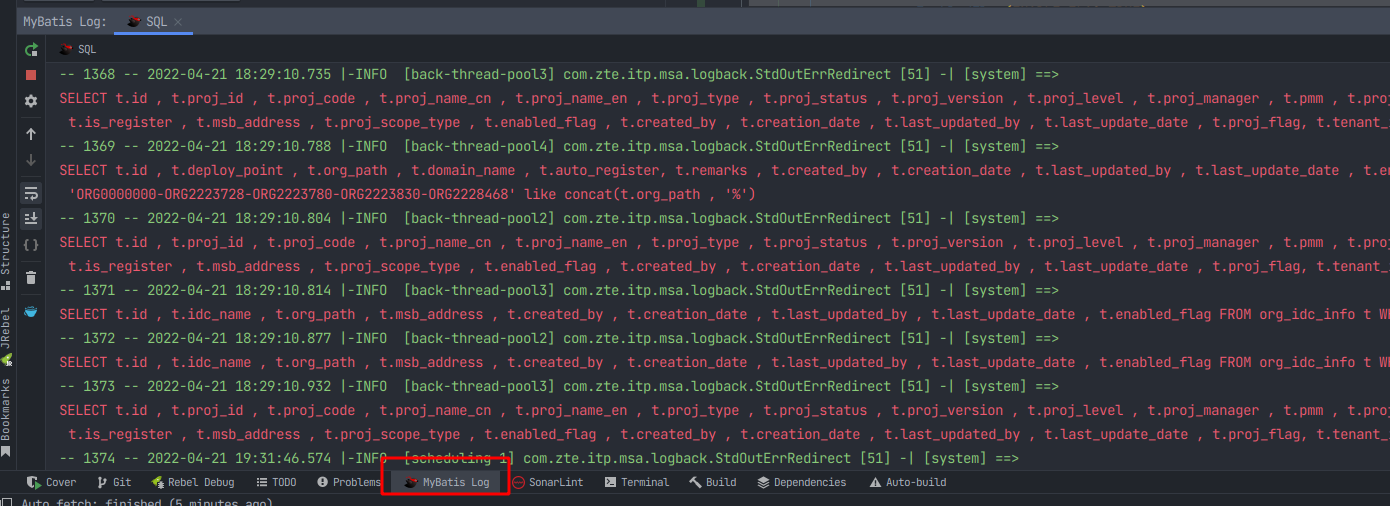Open the Git tool window
Image resolution: width=1390 pixels, height=506 pixels.
(x=114, y=482)
